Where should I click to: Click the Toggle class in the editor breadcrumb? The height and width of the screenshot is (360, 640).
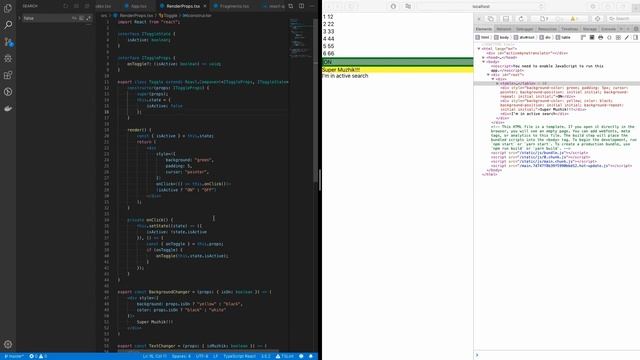(x=168, y=16)
